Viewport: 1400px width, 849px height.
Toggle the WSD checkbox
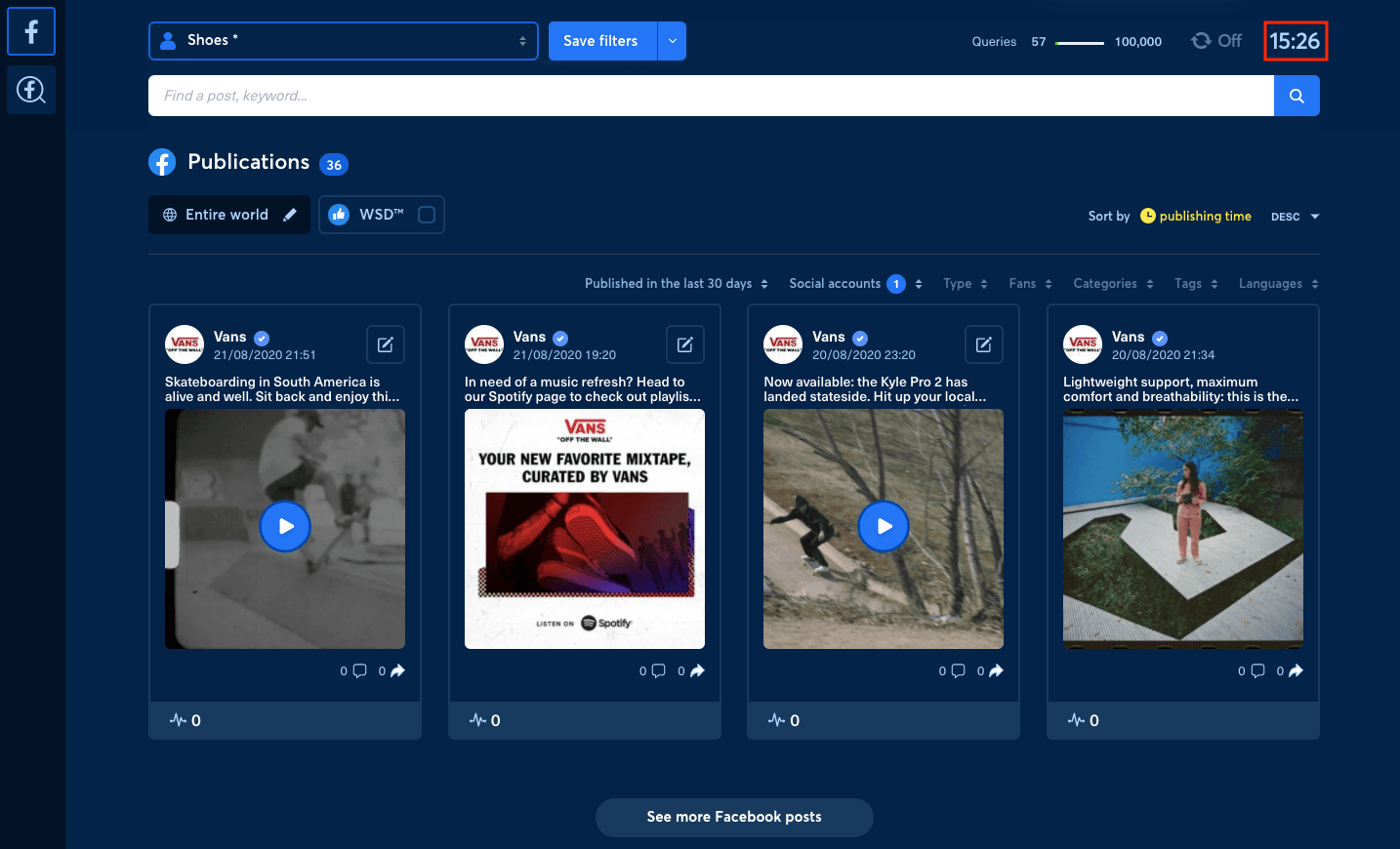(427, 215)
